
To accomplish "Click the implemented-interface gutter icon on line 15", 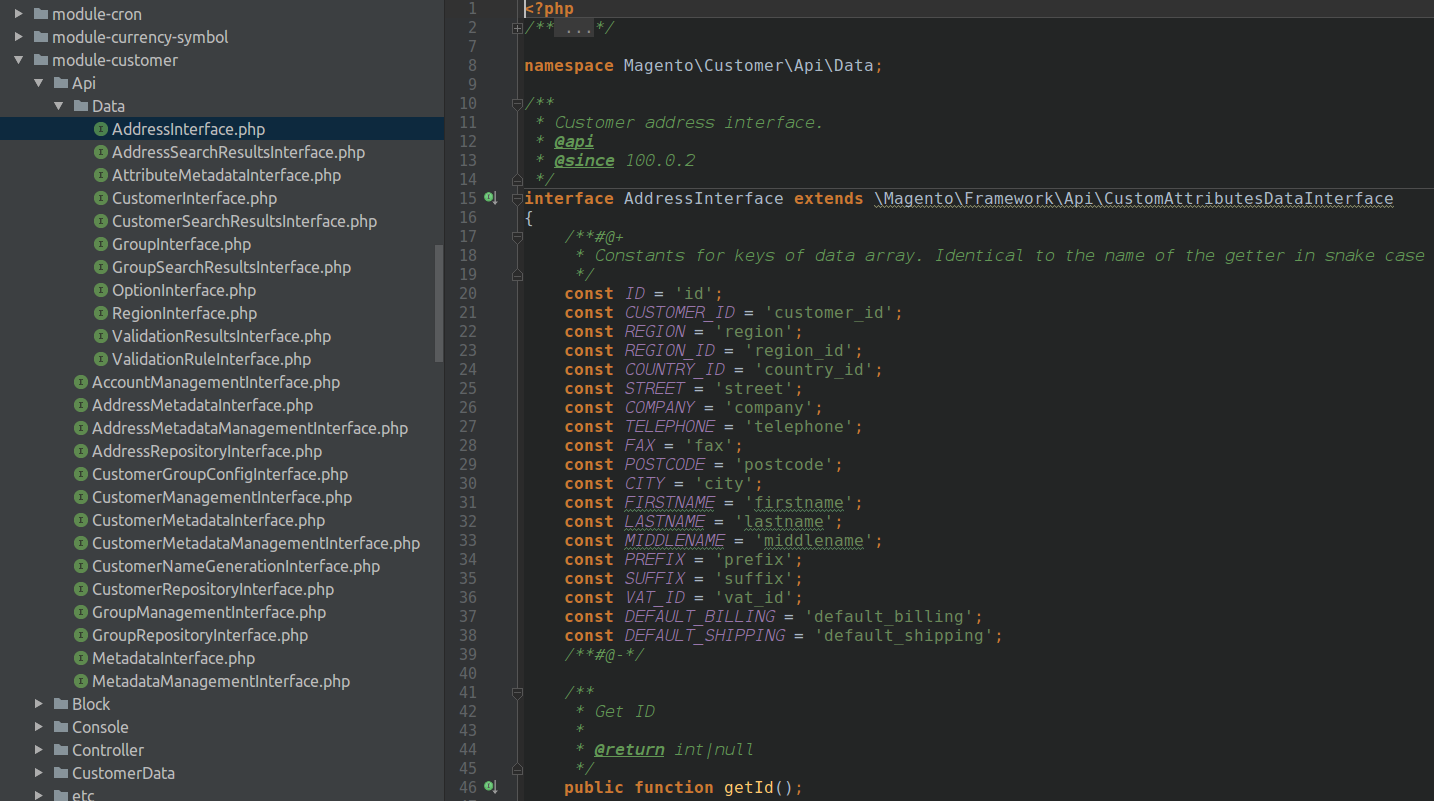I will click(x=490, y=199).
